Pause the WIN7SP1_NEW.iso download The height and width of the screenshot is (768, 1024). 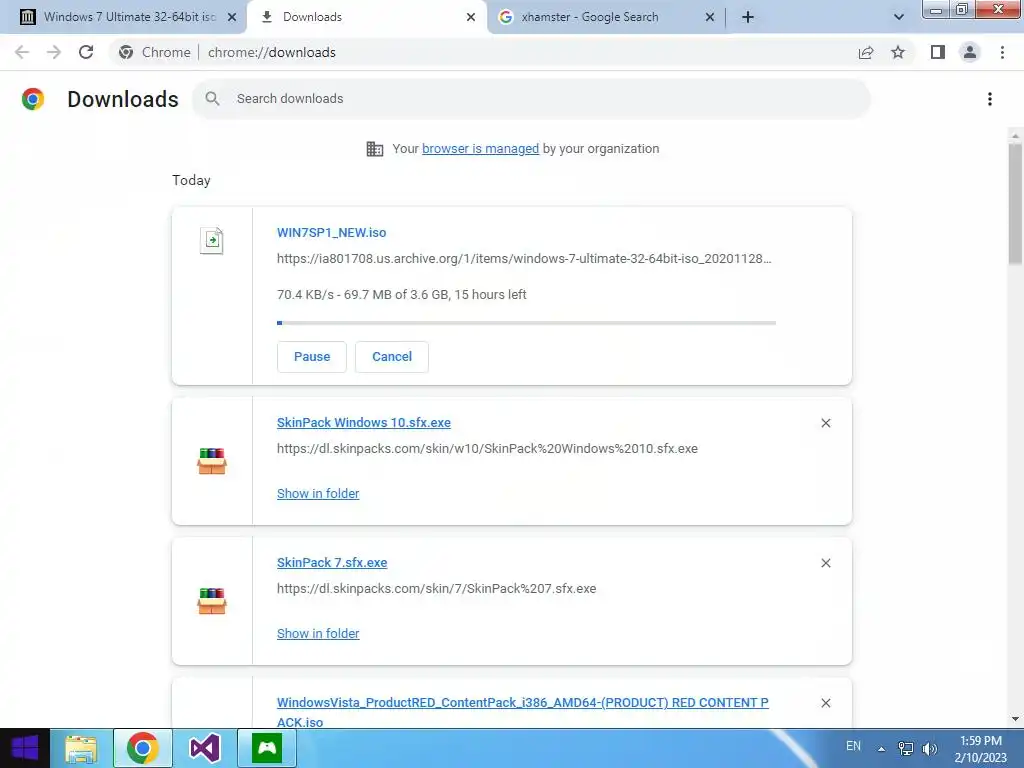tap(312, 357)
